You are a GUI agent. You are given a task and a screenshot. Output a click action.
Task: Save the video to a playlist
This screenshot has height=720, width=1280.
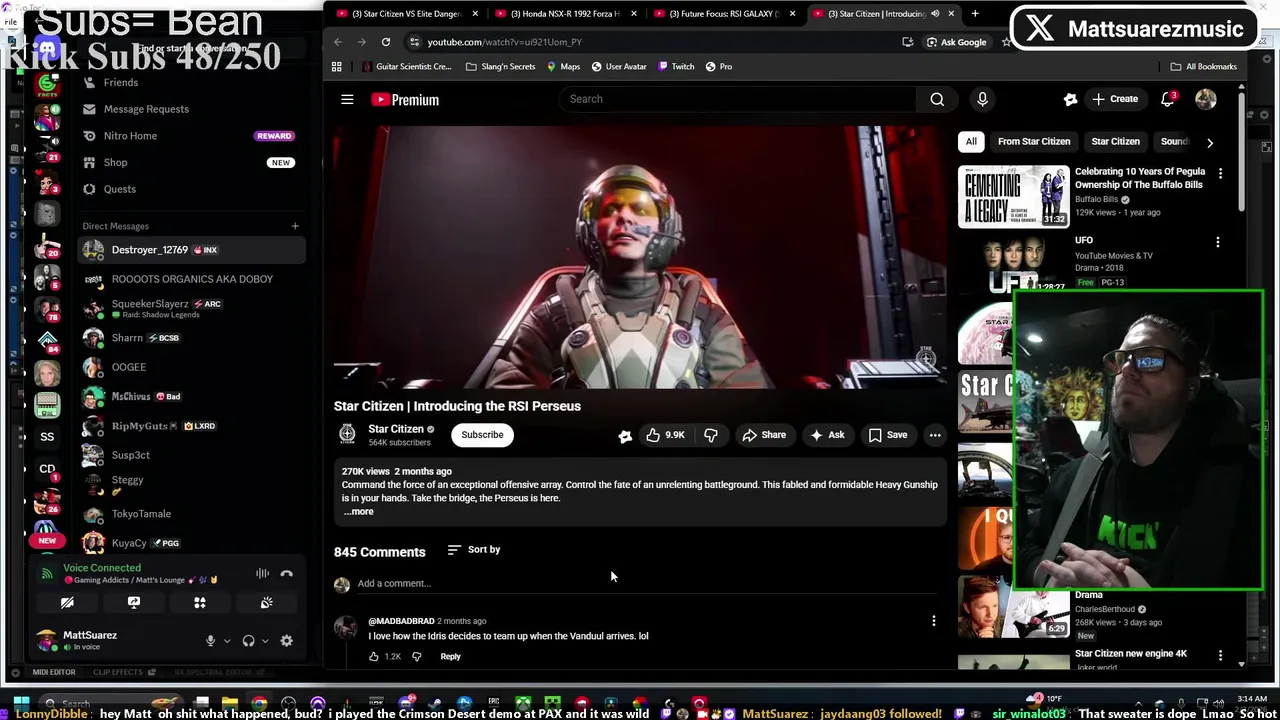pyautogui.click(x=888, y=435)
